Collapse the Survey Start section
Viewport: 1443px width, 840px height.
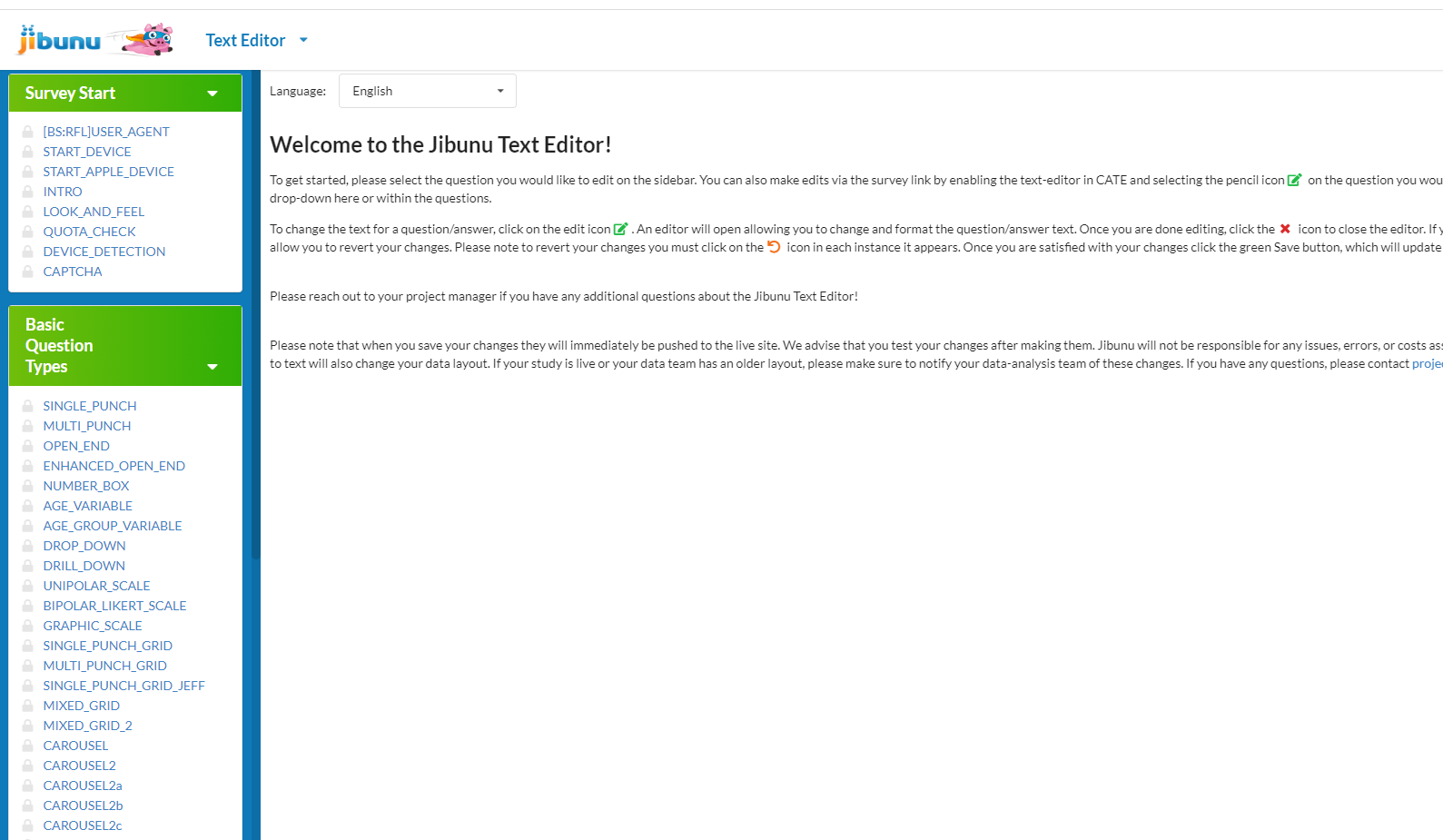coord(212,94)
